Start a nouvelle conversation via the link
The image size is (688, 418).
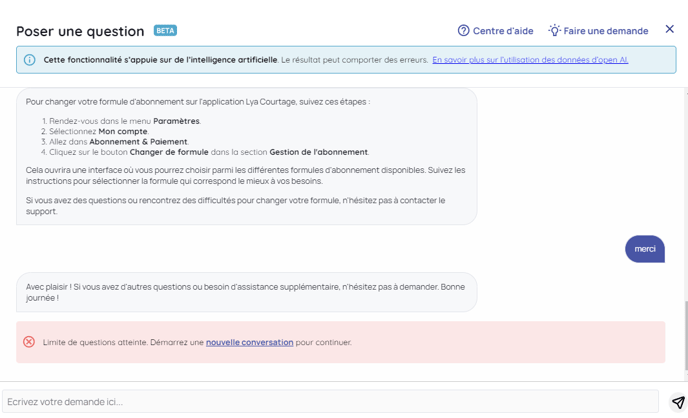(249, 342)
